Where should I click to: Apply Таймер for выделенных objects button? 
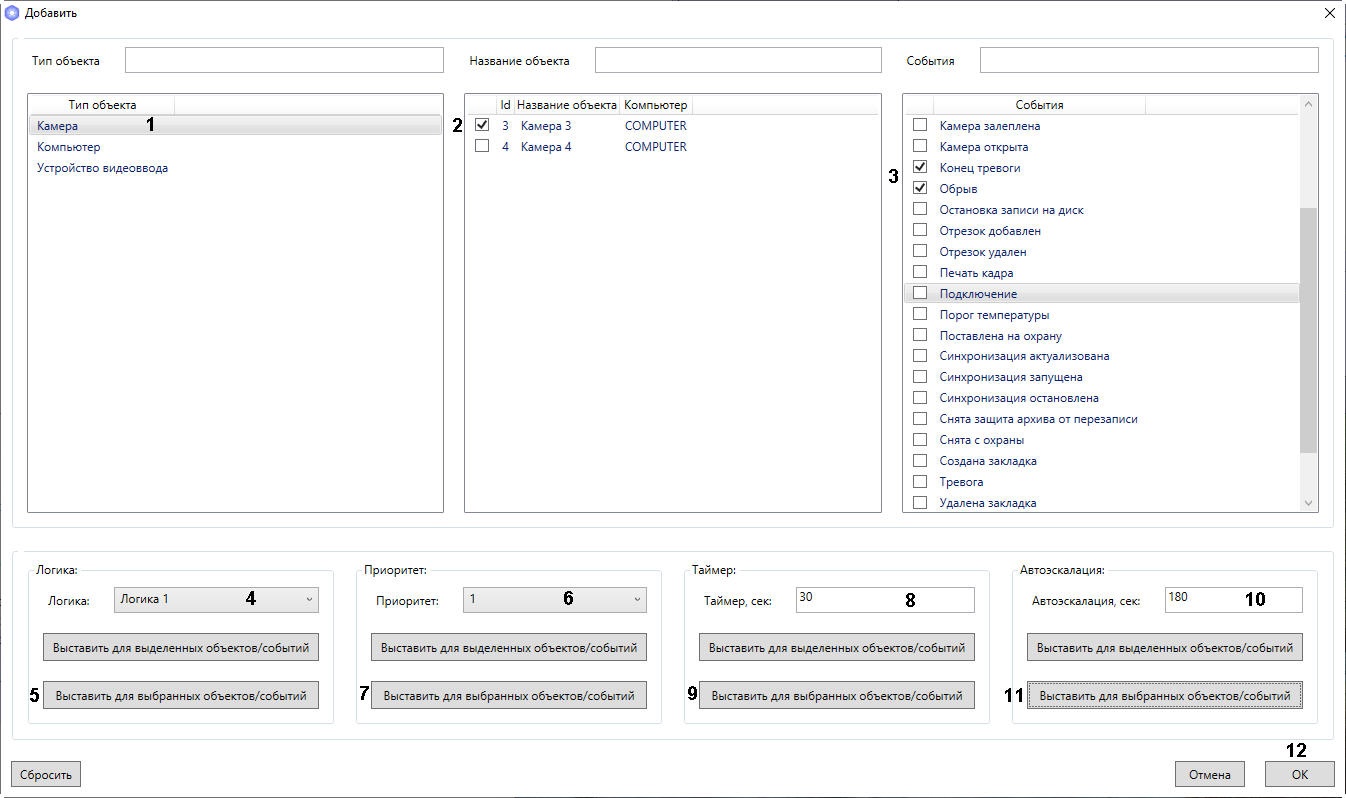coord(836,647)
